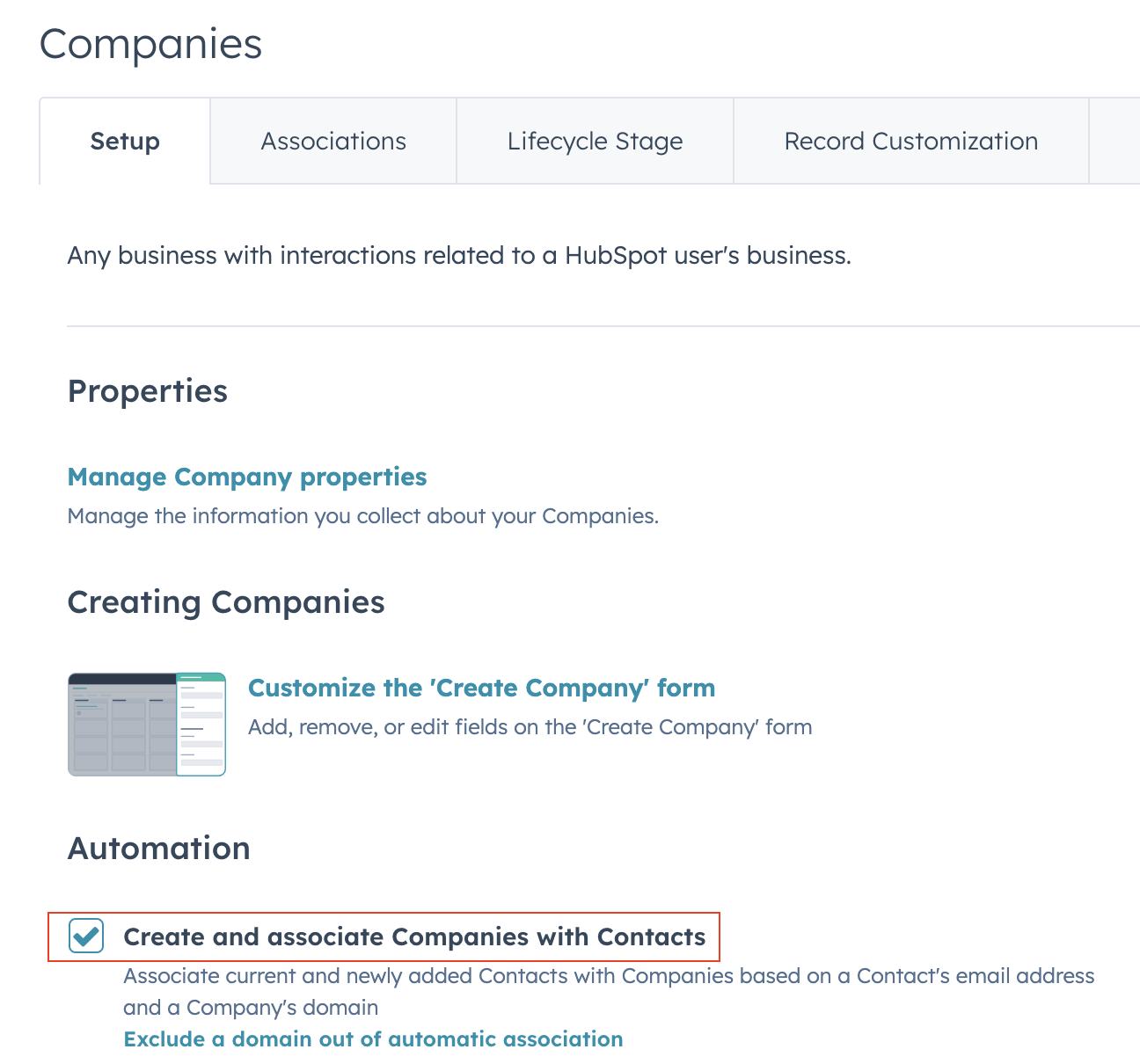Go to the Lifecycle Stage tab
This screenshot has height=1064, width=1140.
tap(595, 142)
